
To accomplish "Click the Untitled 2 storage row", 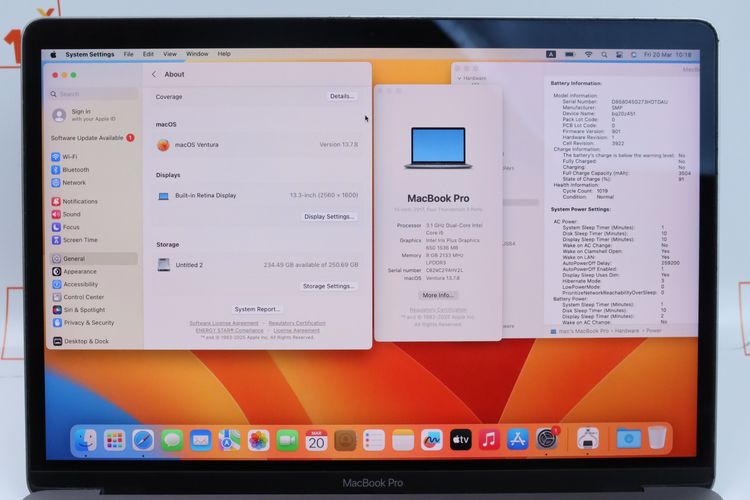I will point(257,265).
